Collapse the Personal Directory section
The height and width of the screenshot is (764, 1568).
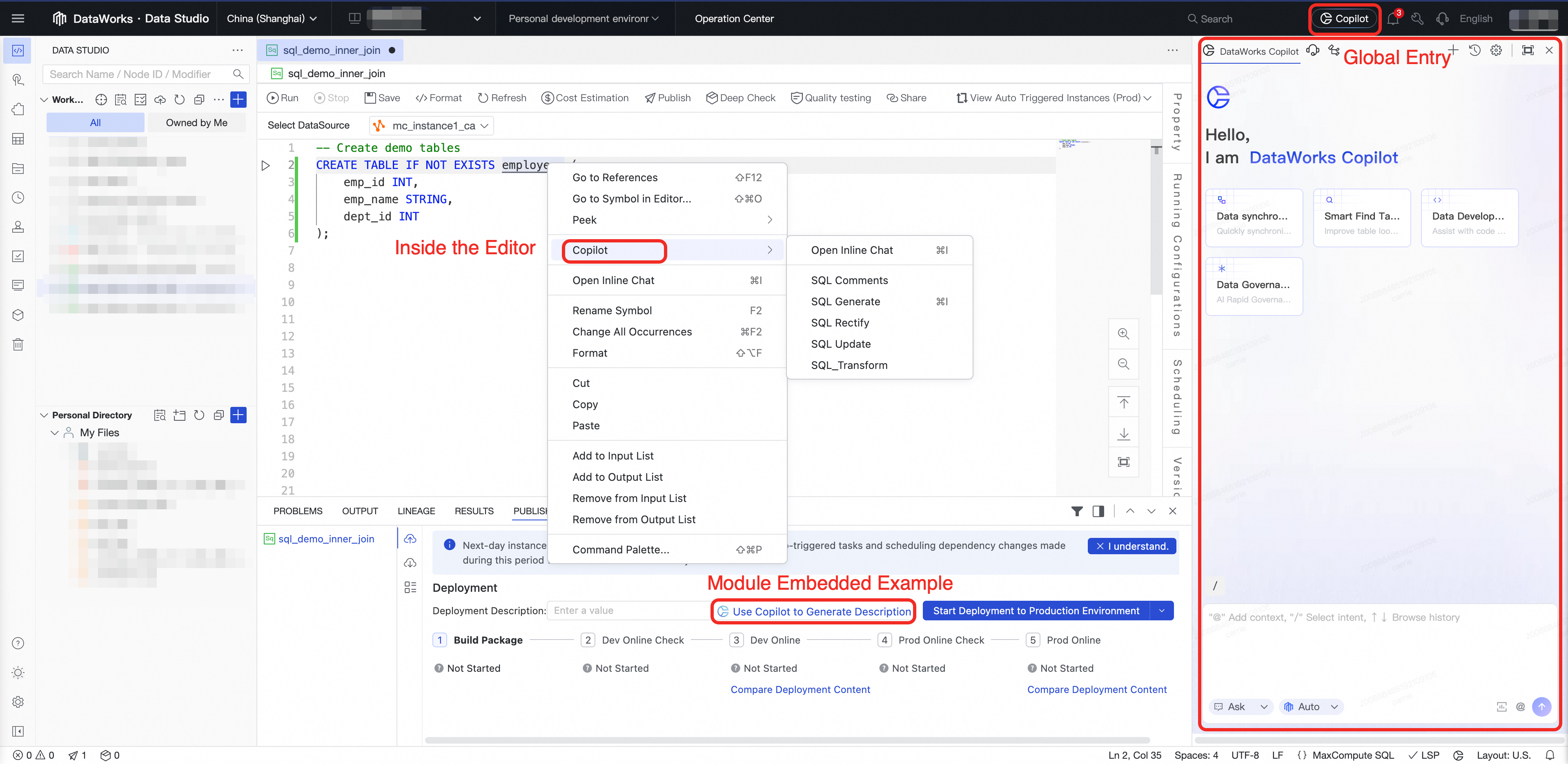point(44,415)
